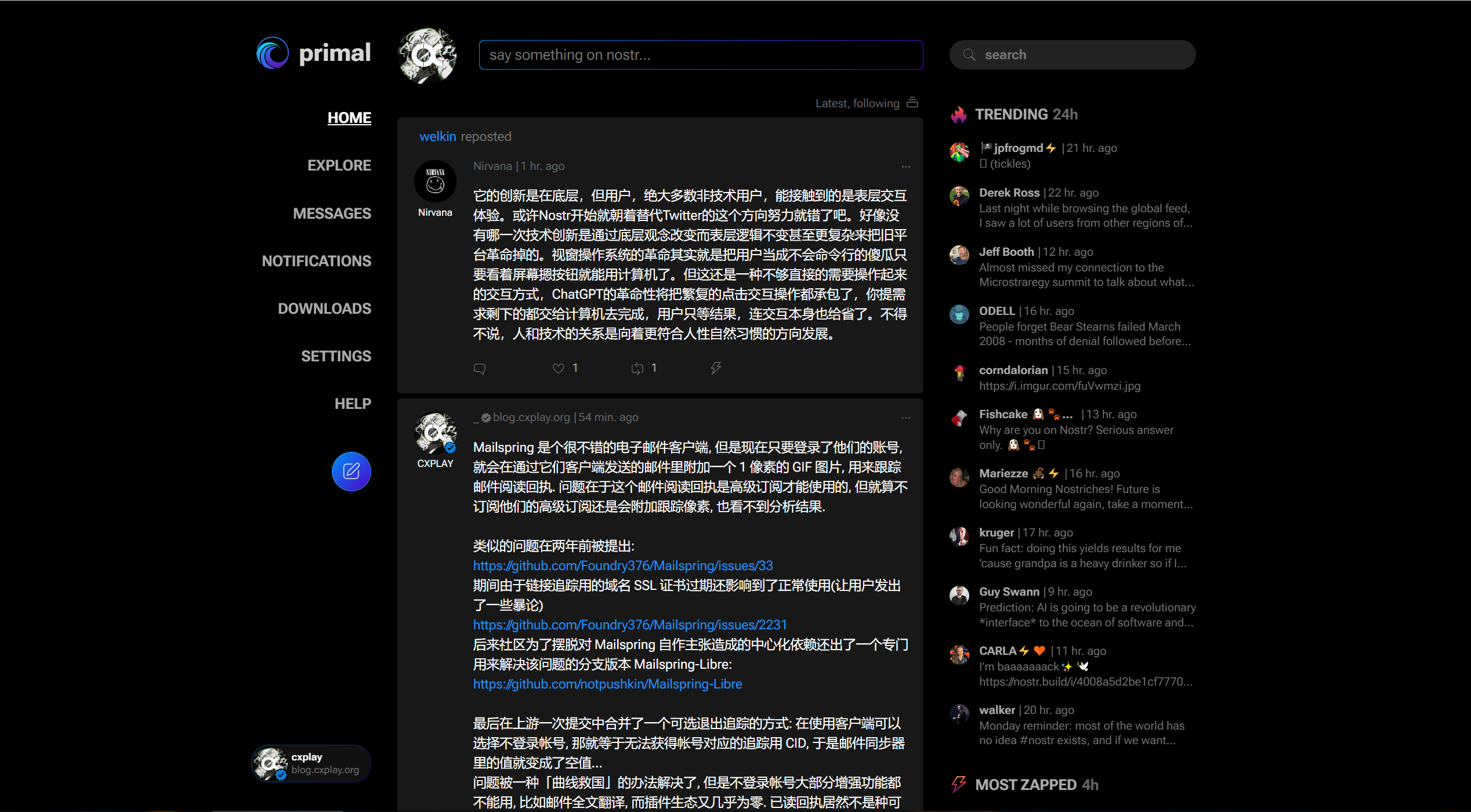Open cxplay account switcher at bottom left
The width and height of the screenshot is (1471, 812).
(311, 763)
